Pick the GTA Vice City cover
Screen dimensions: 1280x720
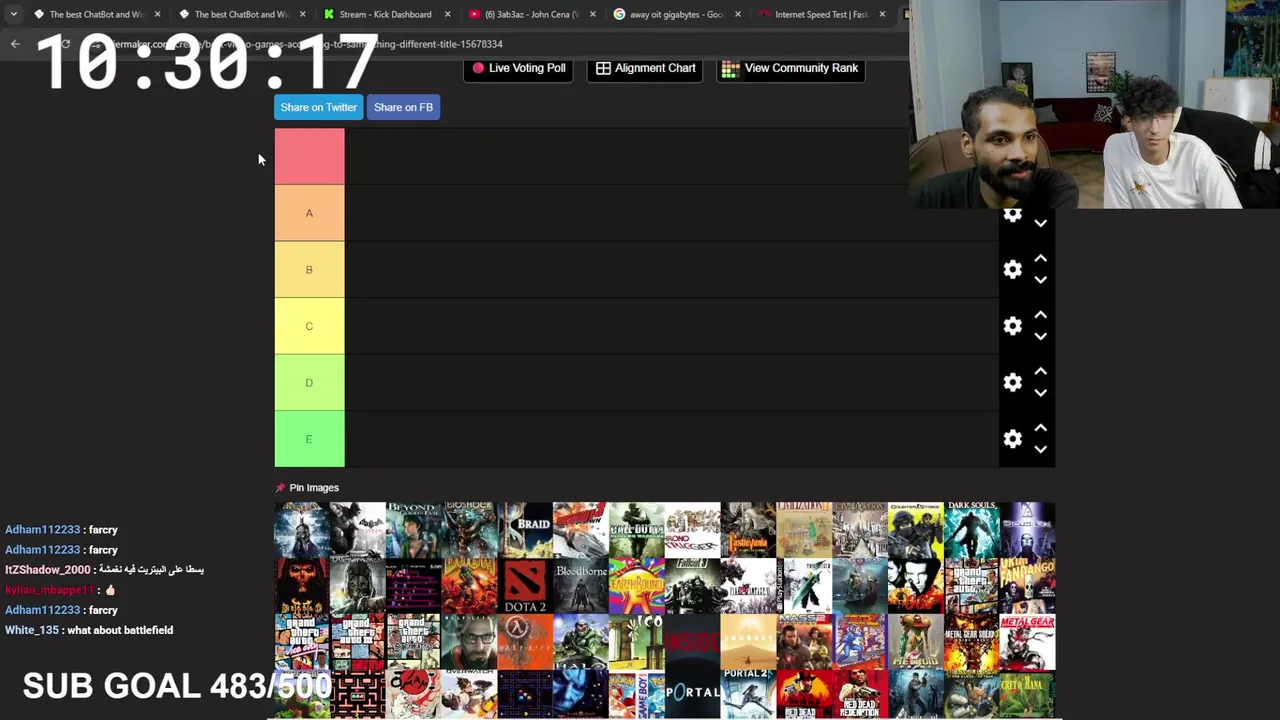(x=302, y=642)
